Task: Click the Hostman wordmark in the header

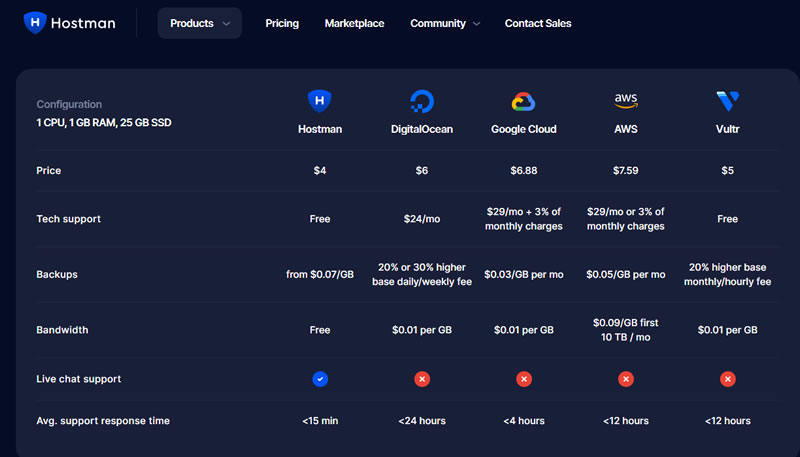Action: point(83,23)
